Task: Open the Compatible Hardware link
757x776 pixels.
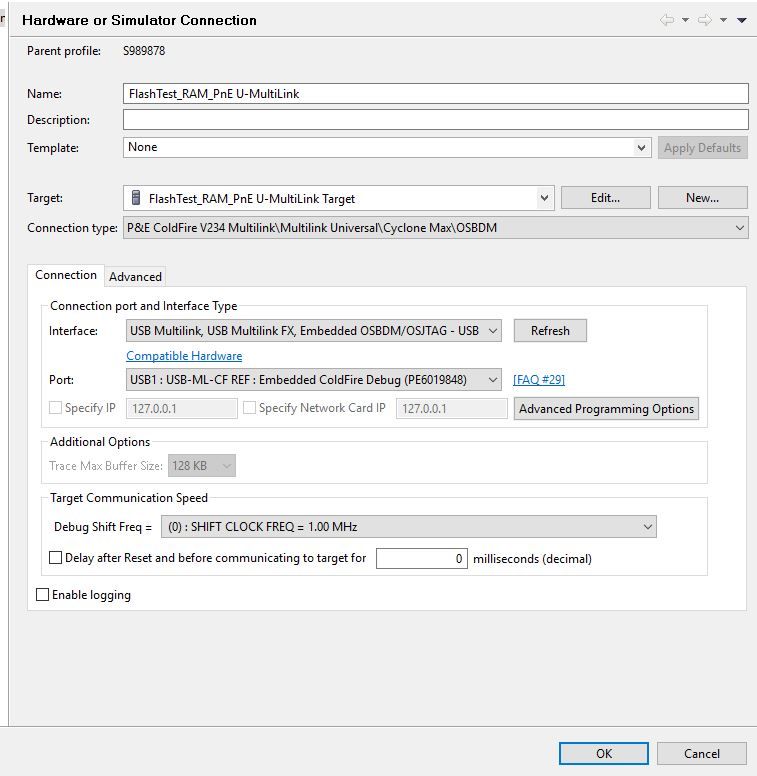Action: [184, 356]
